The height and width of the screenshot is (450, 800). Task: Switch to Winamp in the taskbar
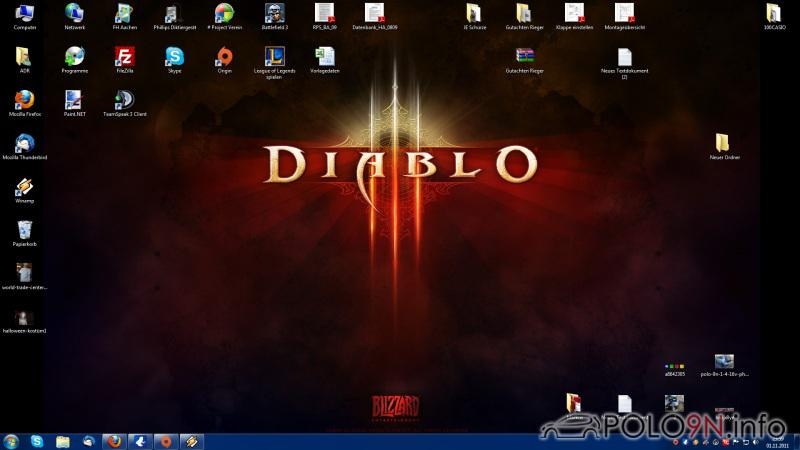pyautogui.click(x=192, y=441)
